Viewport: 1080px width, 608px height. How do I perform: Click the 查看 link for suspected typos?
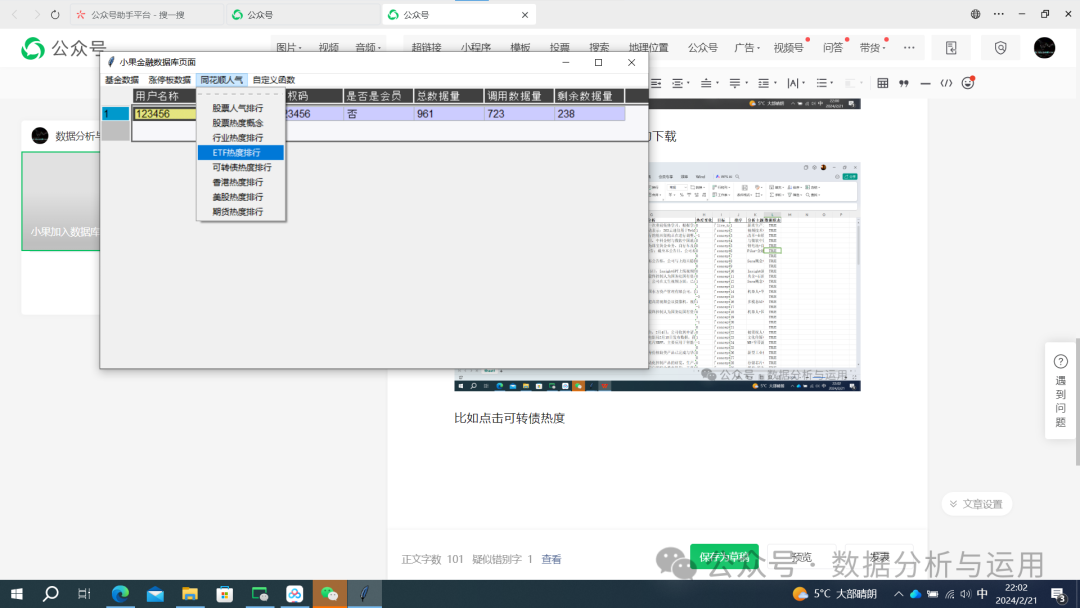click(x=551, y=559)
